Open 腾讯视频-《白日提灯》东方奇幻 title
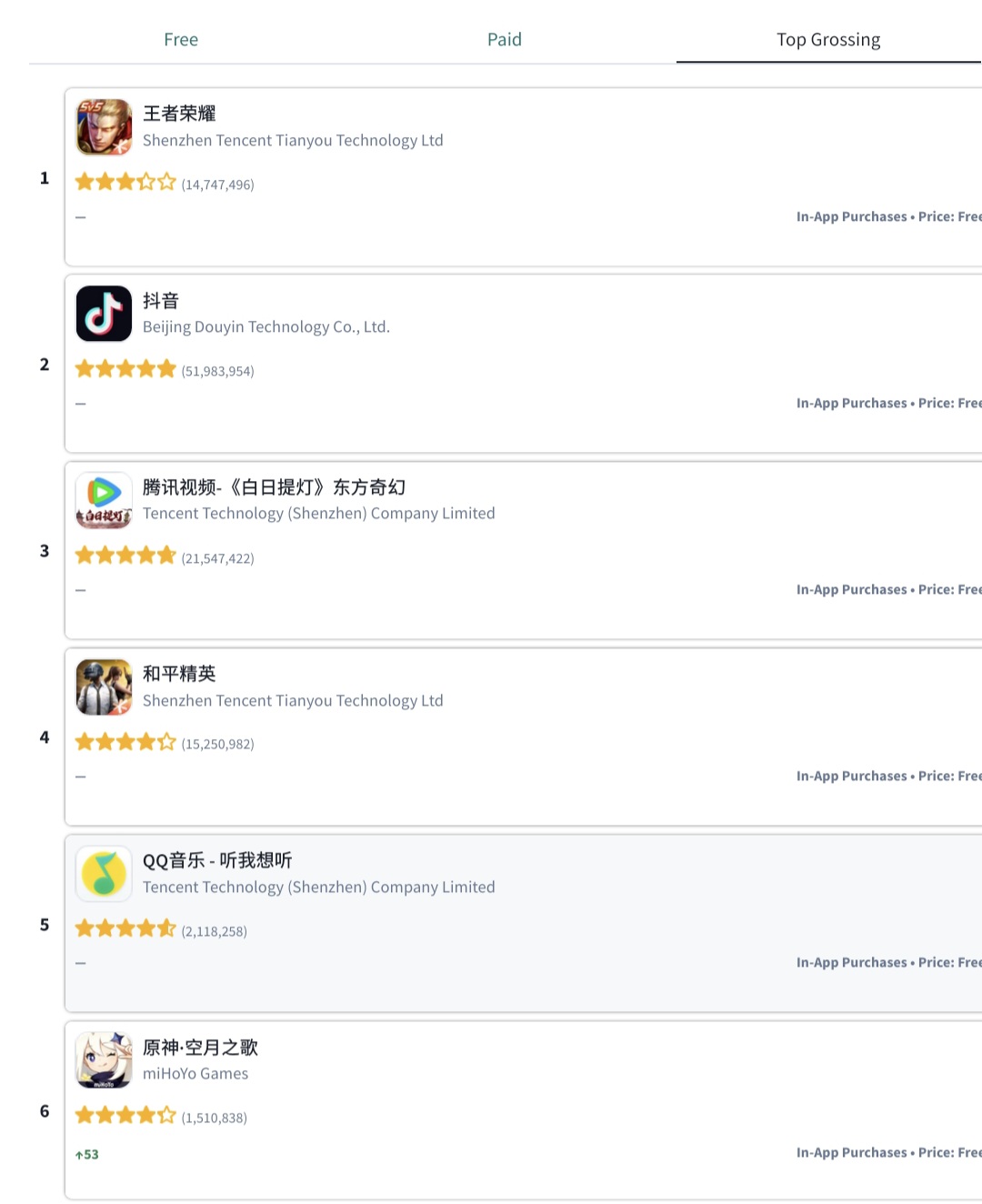Viewport: 982px width, 1204px height. (274, 487)
